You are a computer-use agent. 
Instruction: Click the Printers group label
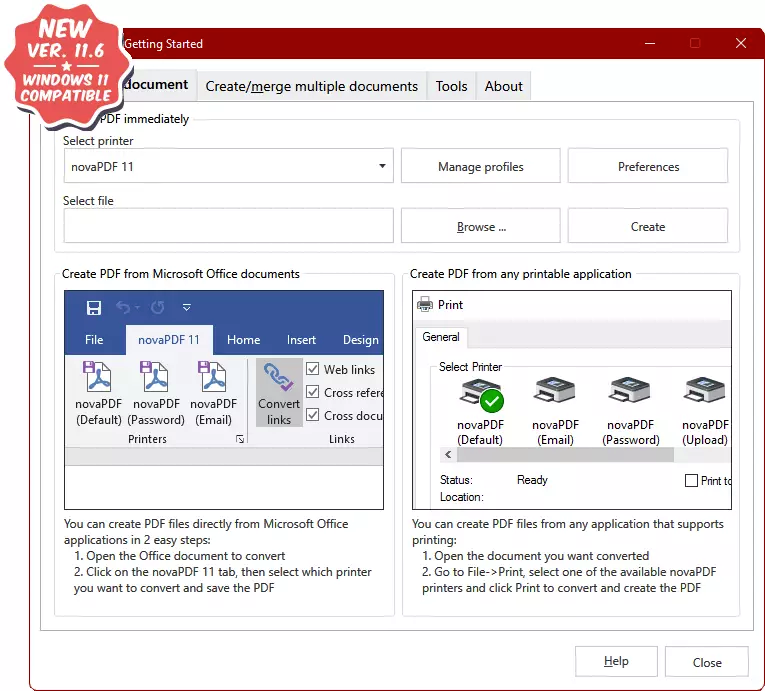(x=147, y=439)
